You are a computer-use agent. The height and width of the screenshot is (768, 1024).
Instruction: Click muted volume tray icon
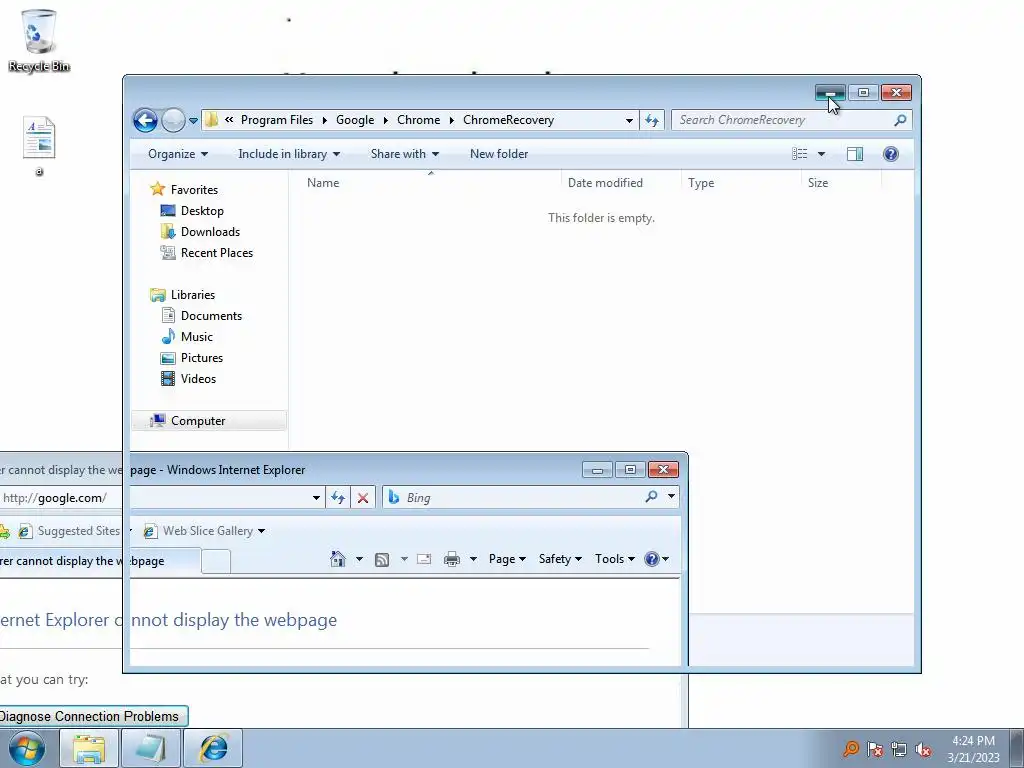(x=923, y=749)
